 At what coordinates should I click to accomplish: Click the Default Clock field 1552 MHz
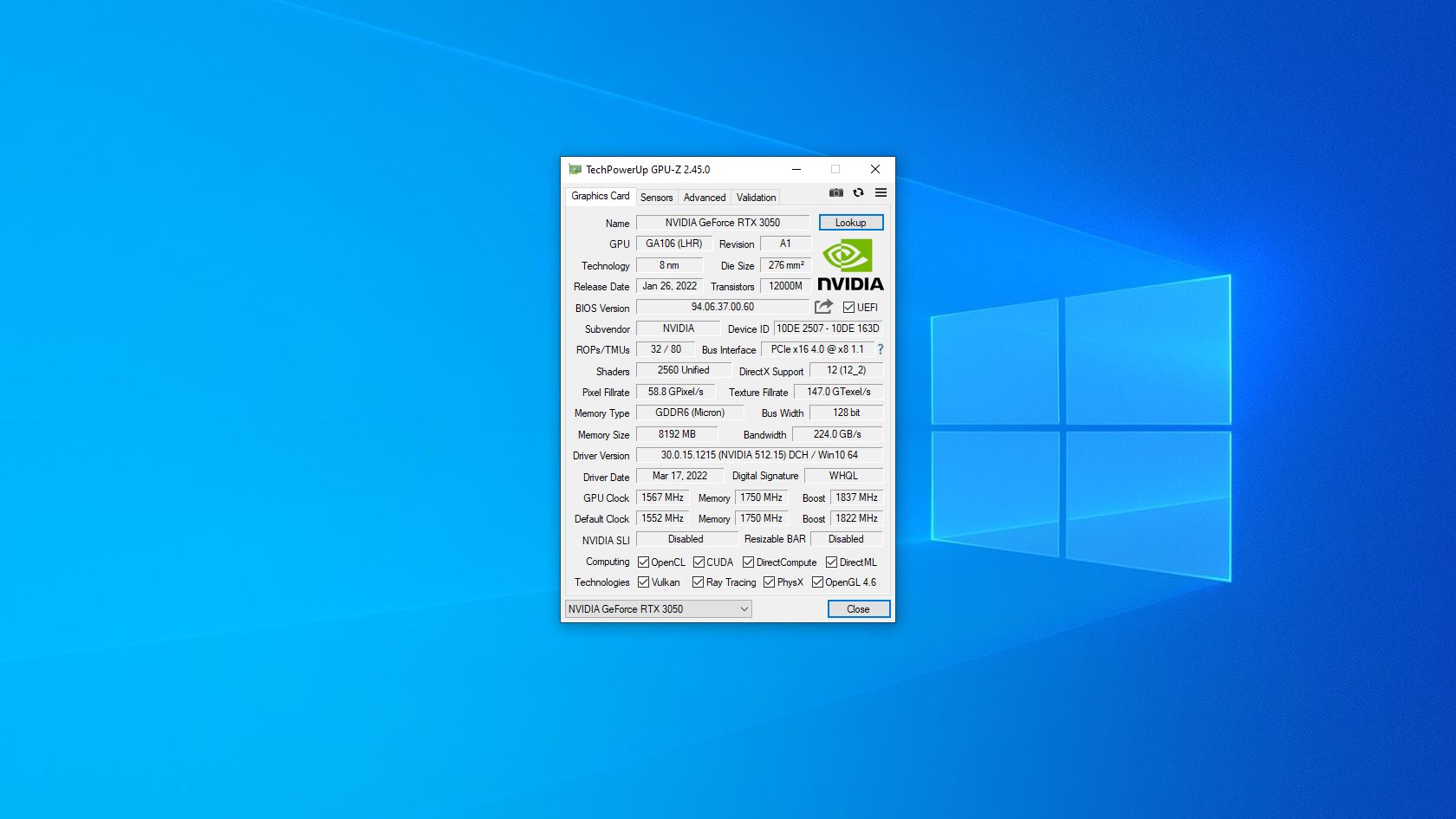pos(663,518)
